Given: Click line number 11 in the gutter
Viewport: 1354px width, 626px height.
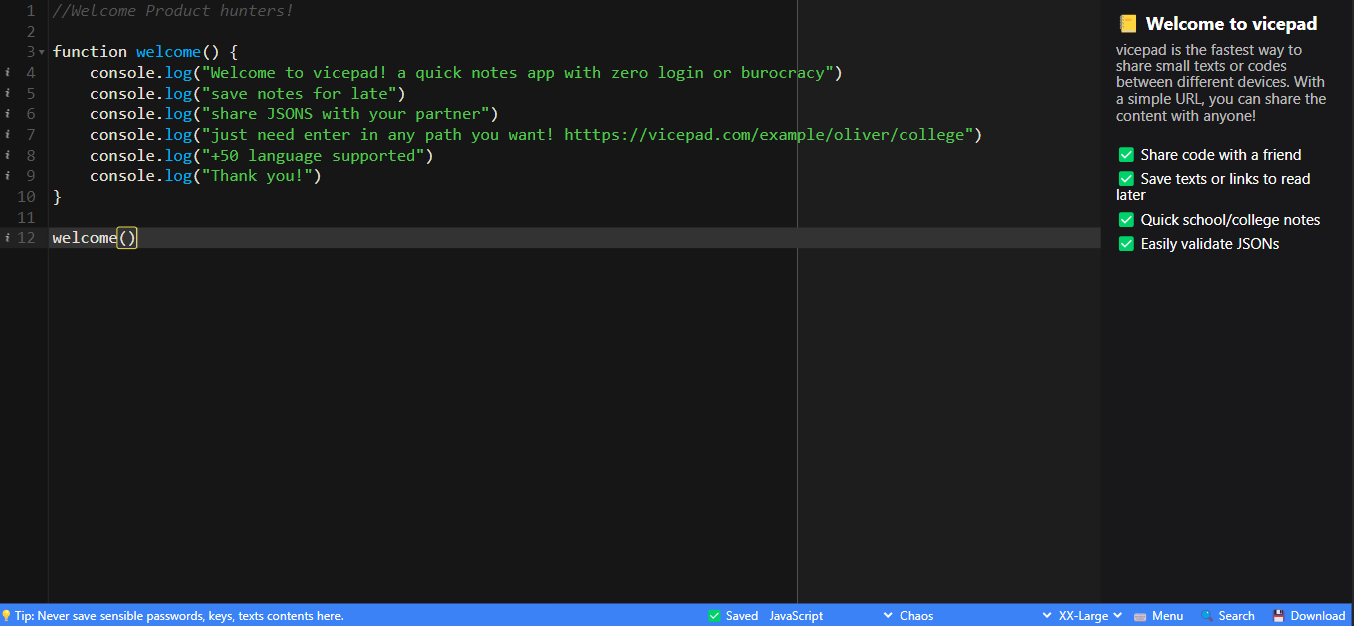Looking at the screenshot, I should coord(26,218).
